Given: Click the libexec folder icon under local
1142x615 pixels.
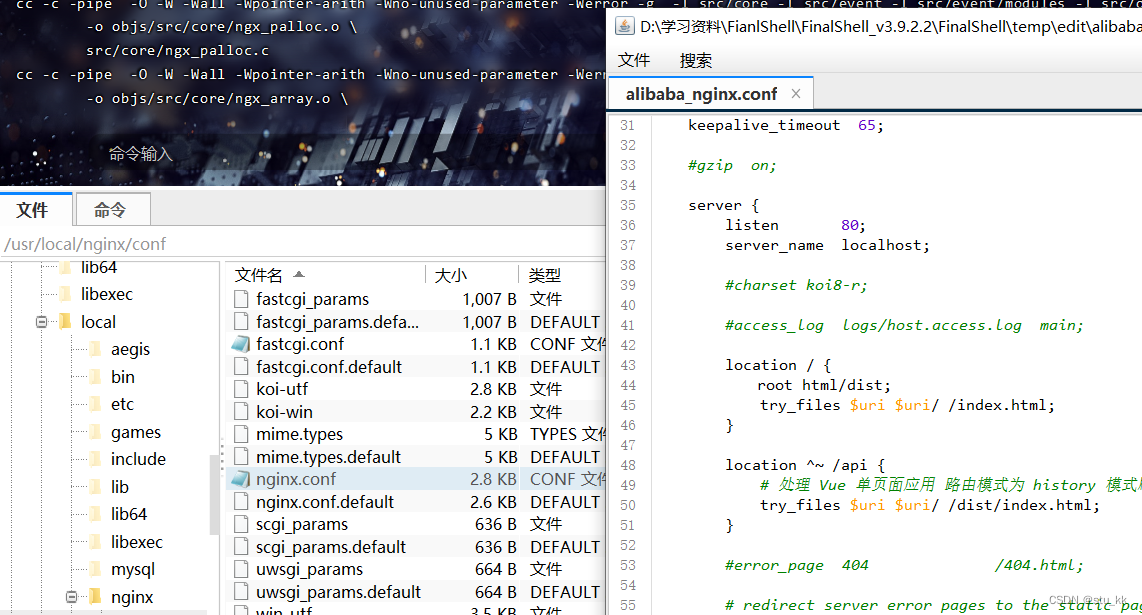Looking at the screenshot, I should (x=95, y=542).
